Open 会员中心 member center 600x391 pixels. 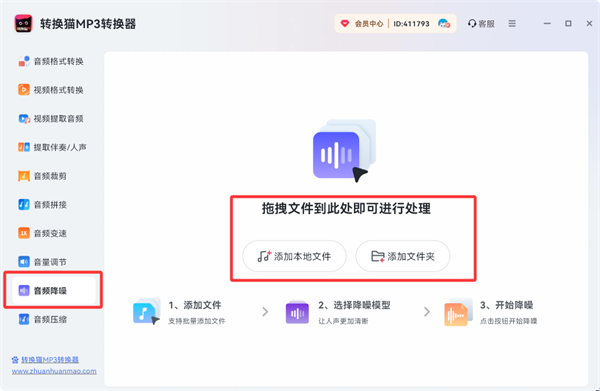pos(369,24)
